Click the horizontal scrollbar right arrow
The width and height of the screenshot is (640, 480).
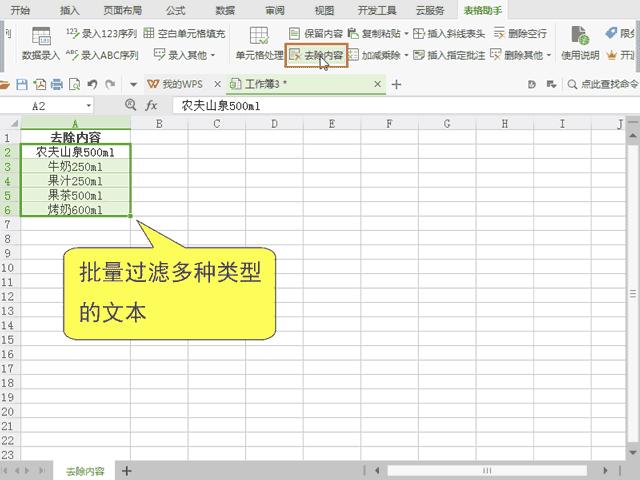click(605, 471)
